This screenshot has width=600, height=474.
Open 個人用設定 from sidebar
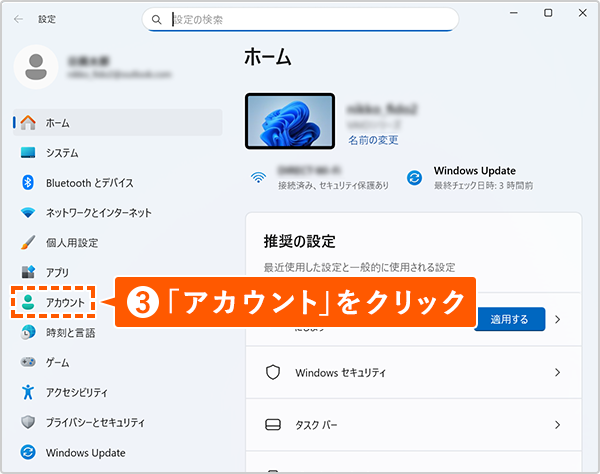tap(72, 242)
